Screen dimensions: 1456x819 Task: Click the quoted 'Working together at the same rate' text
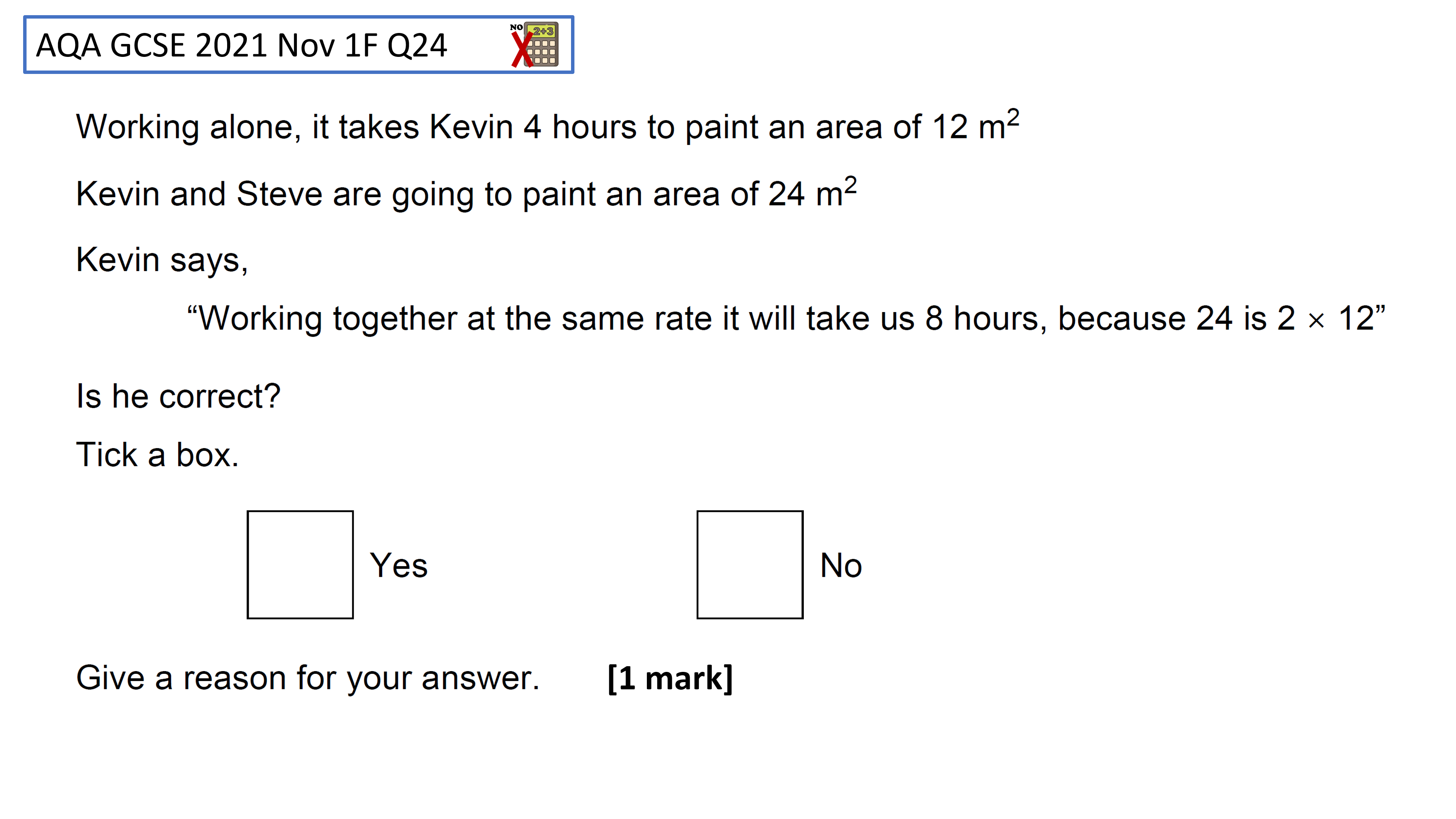(786, 318)
